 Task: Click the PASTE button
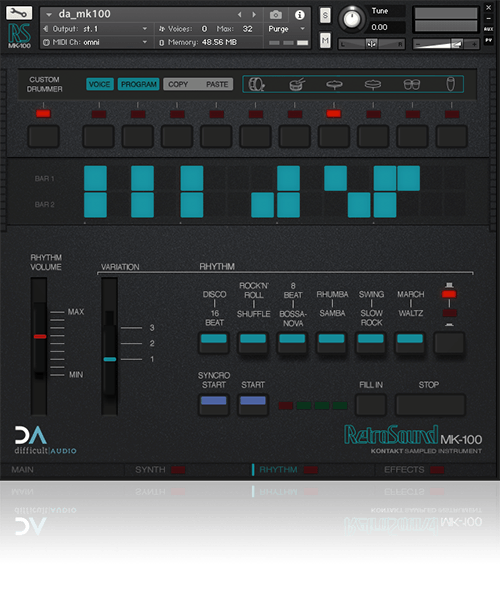pyautogui.click(x=217, y=84)
